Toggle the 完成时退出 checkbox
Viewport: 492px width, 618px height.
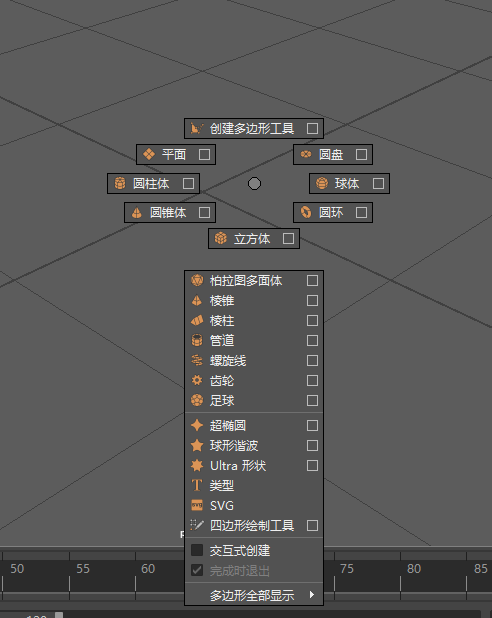pos(197,570)
